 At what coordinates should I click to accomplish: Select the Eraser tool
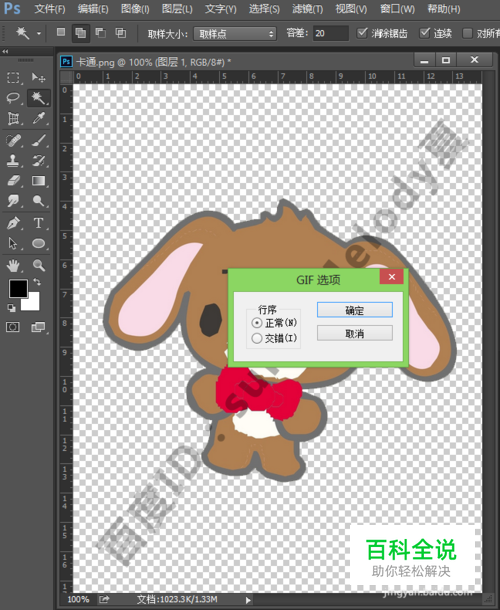(x=13, y=181)
